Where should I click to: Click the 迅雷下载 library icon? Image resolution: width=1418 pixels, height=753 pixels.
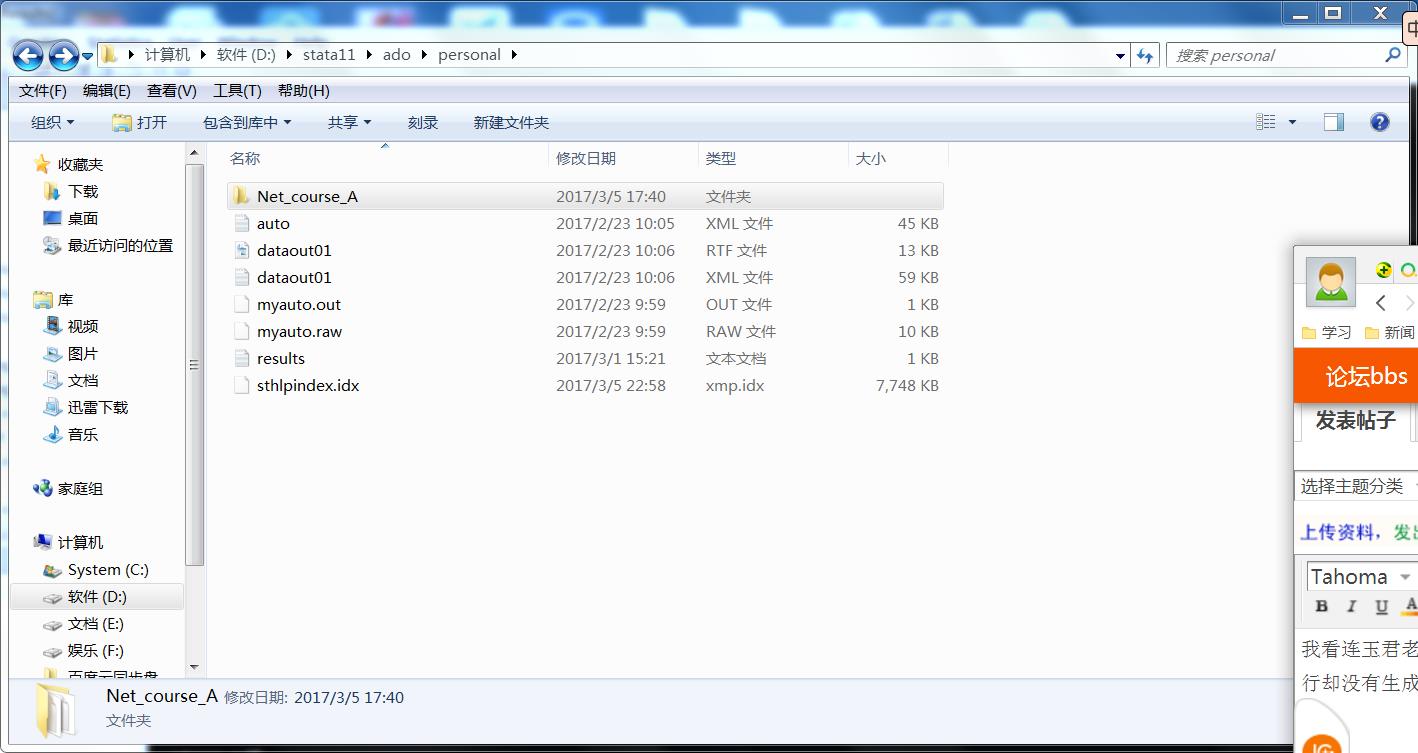[52, 407]
